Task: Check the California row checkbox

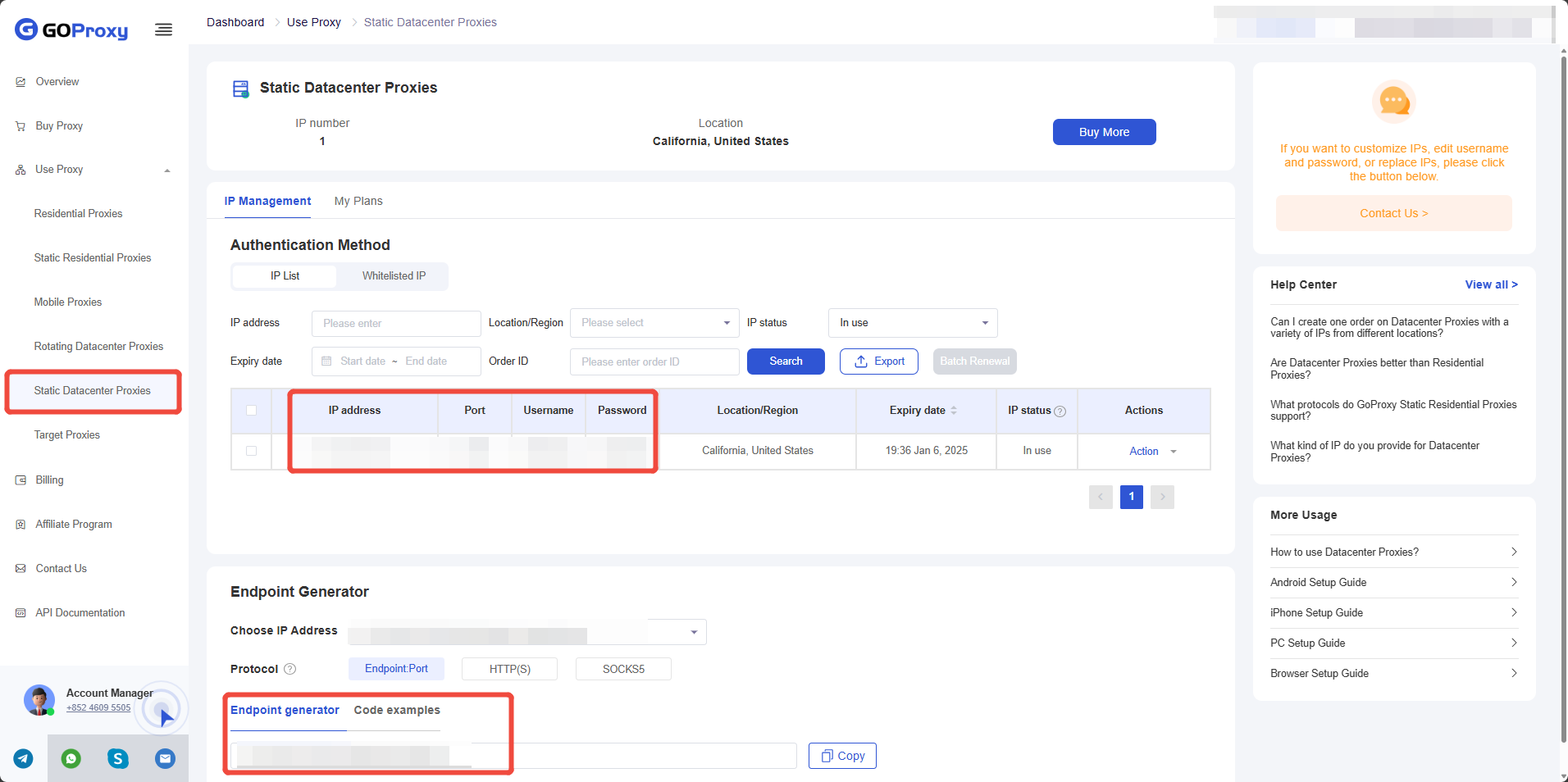Action: pyautogui.click(x=252, y=451)
